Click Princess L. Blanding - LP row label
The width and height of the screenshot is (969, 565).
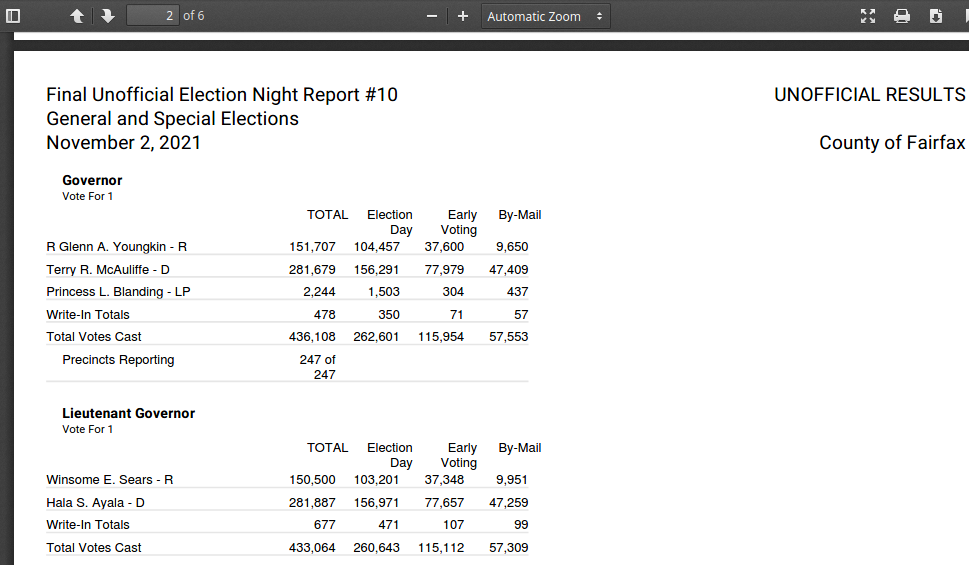(118, 292)
